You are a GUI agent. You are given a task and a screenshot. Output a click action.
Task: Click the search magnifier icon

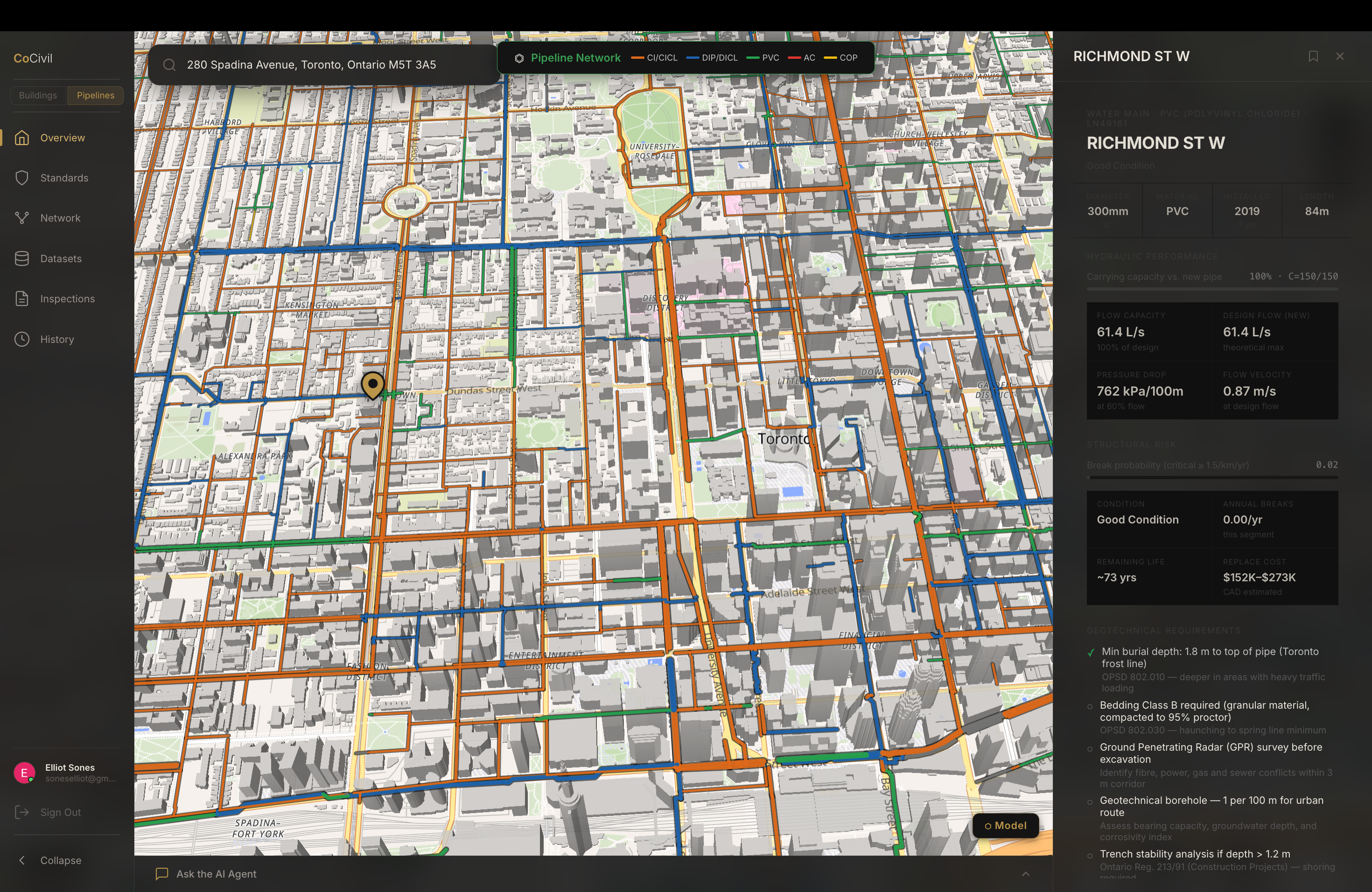point(169,65)
